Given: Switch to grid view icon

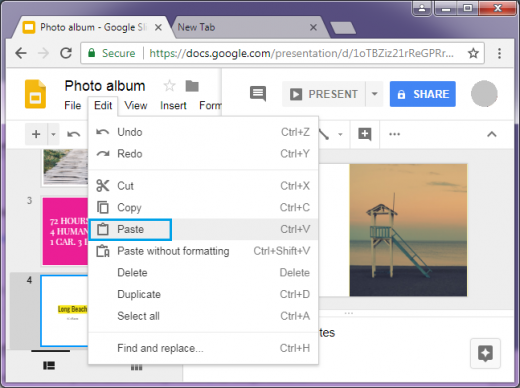Looking at the screenshot, I should click(136, 367).
